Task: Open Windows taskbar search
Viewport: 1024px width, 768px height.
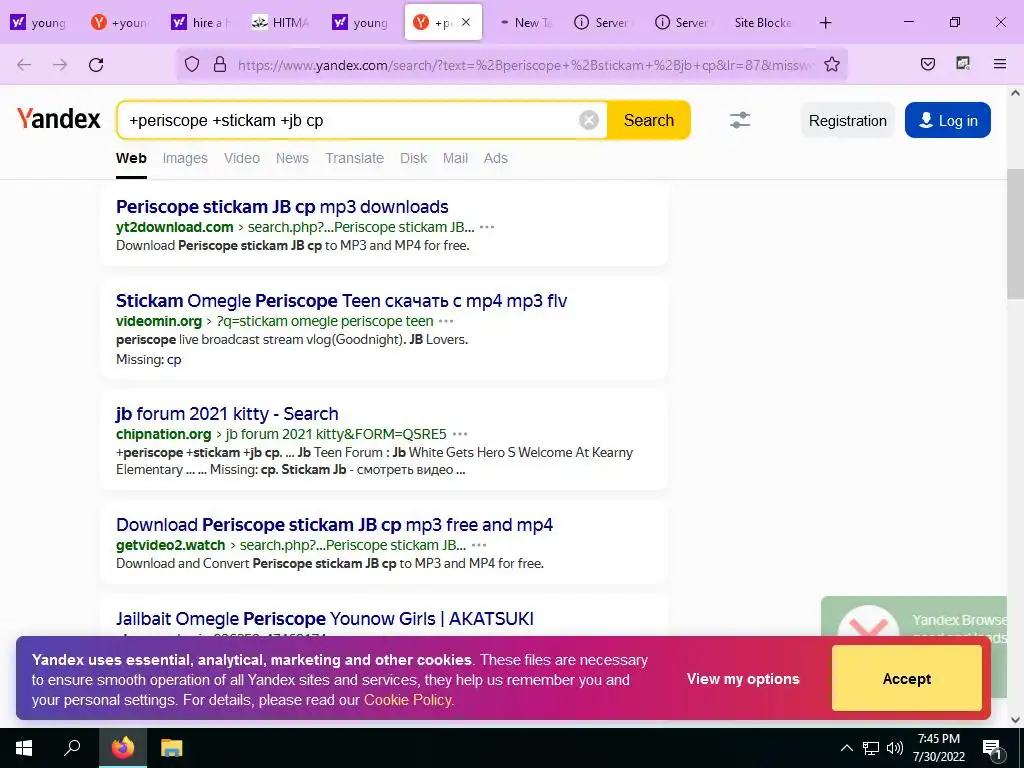Action: (x=72, y=748)
